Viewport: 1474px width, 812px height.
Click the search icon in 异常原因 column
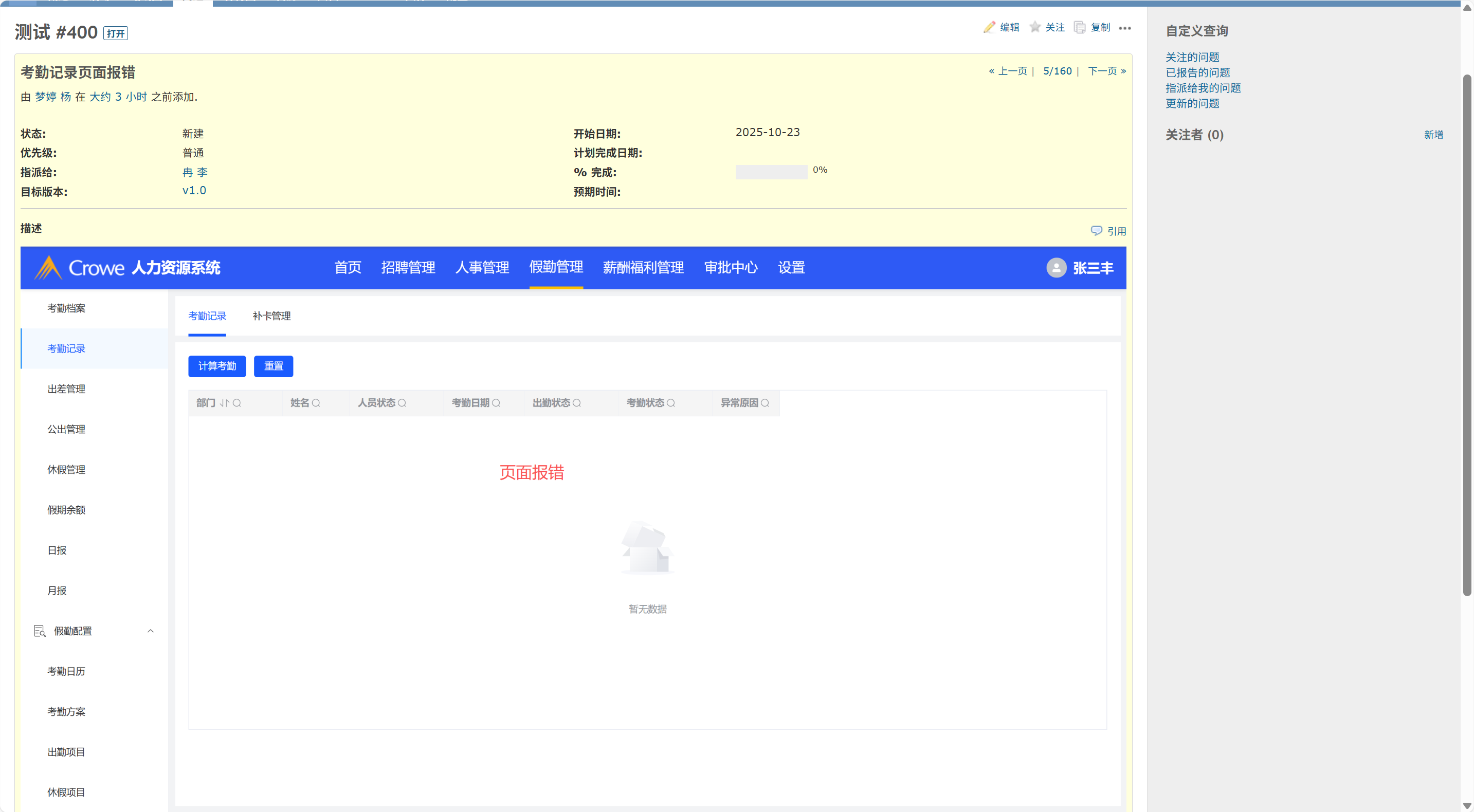765,403
